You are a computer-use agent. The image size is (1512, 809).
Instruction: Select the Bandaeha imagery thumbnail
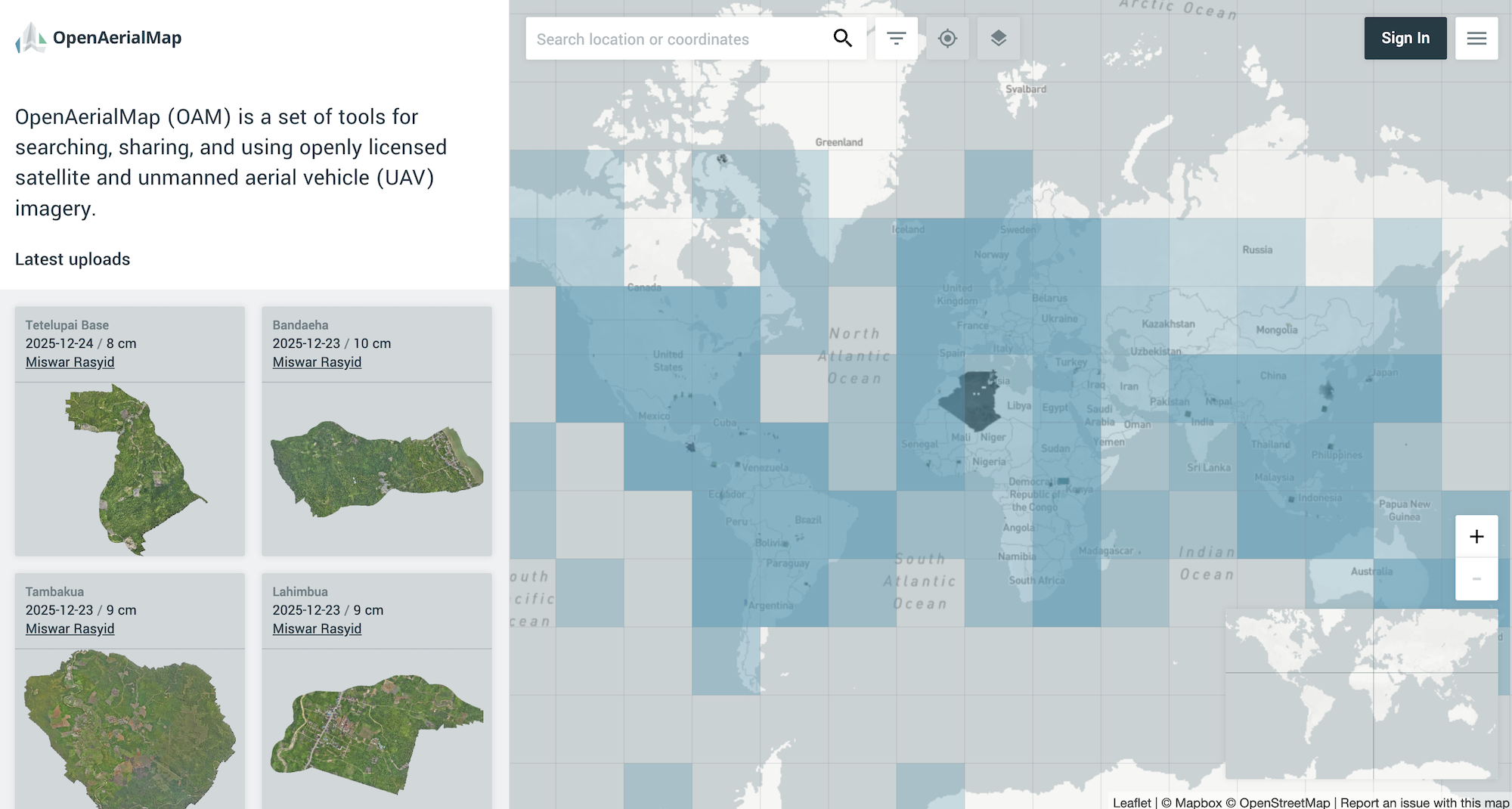pyautogui.click(x=376, y=469)
